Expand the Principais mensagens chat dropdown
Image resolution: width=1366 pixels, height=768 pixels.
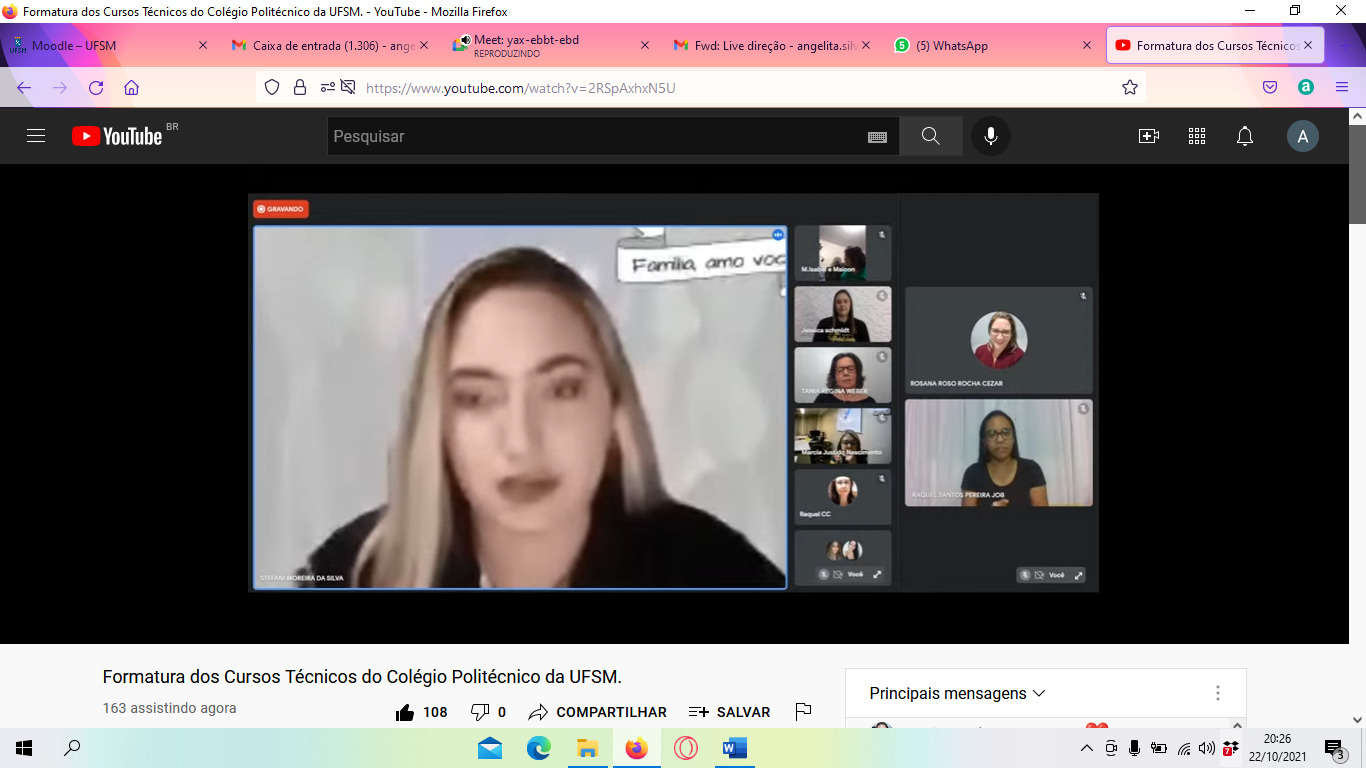957,693
